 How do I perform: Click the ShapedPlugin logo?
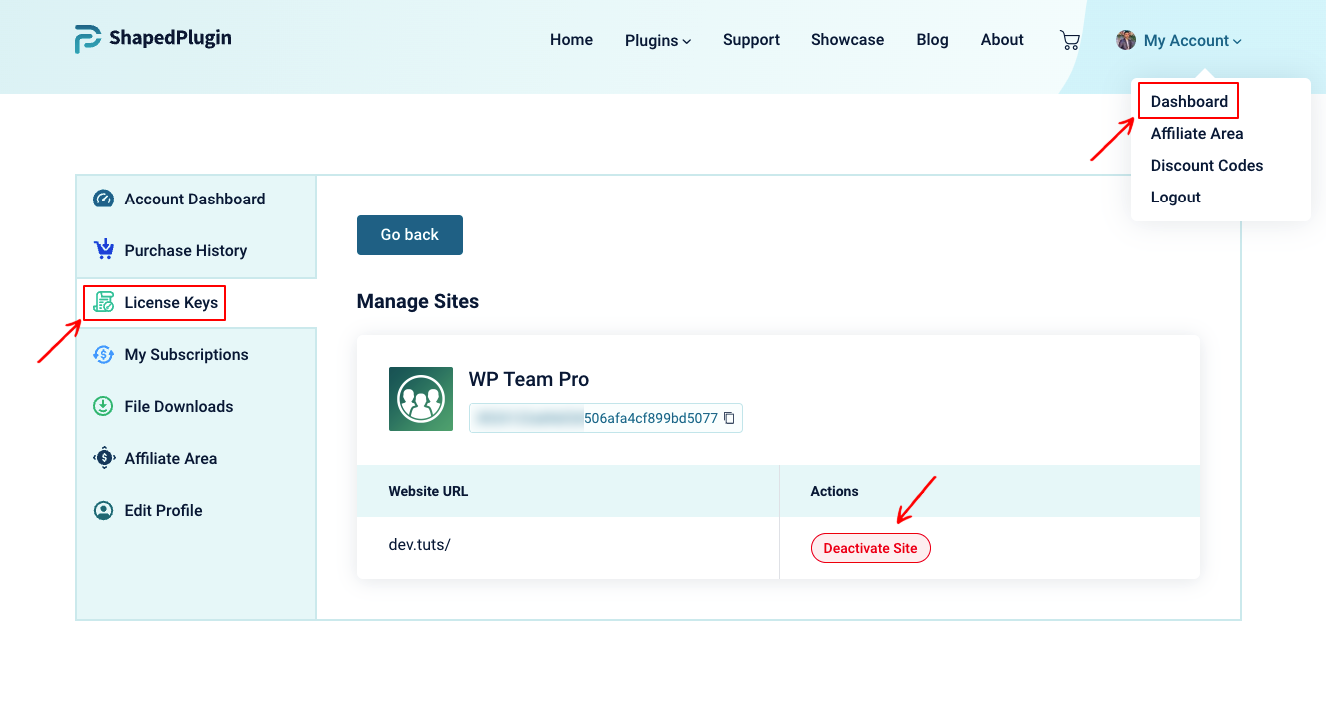click(153, 39)
